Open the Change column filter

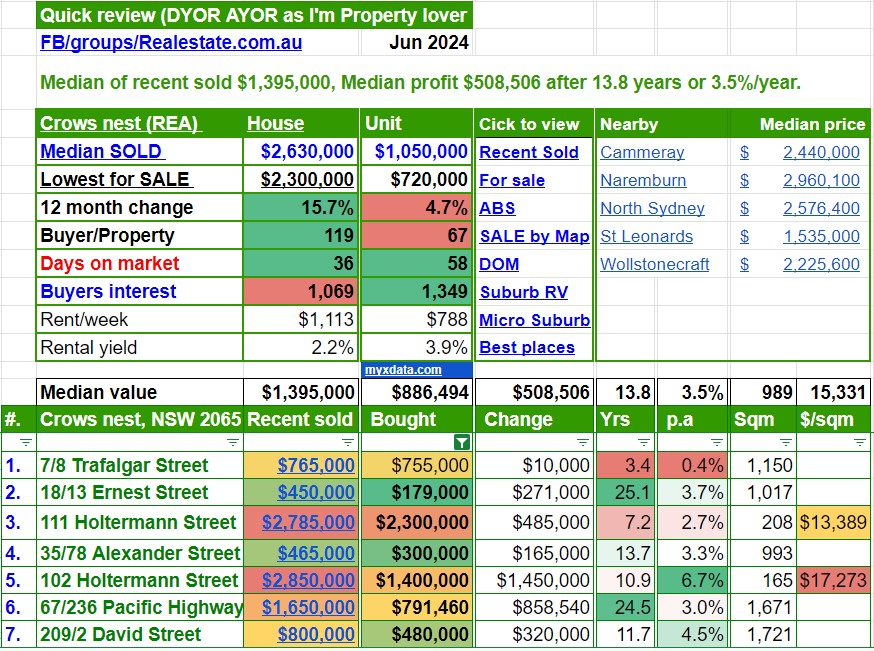(x=584, y=442)
